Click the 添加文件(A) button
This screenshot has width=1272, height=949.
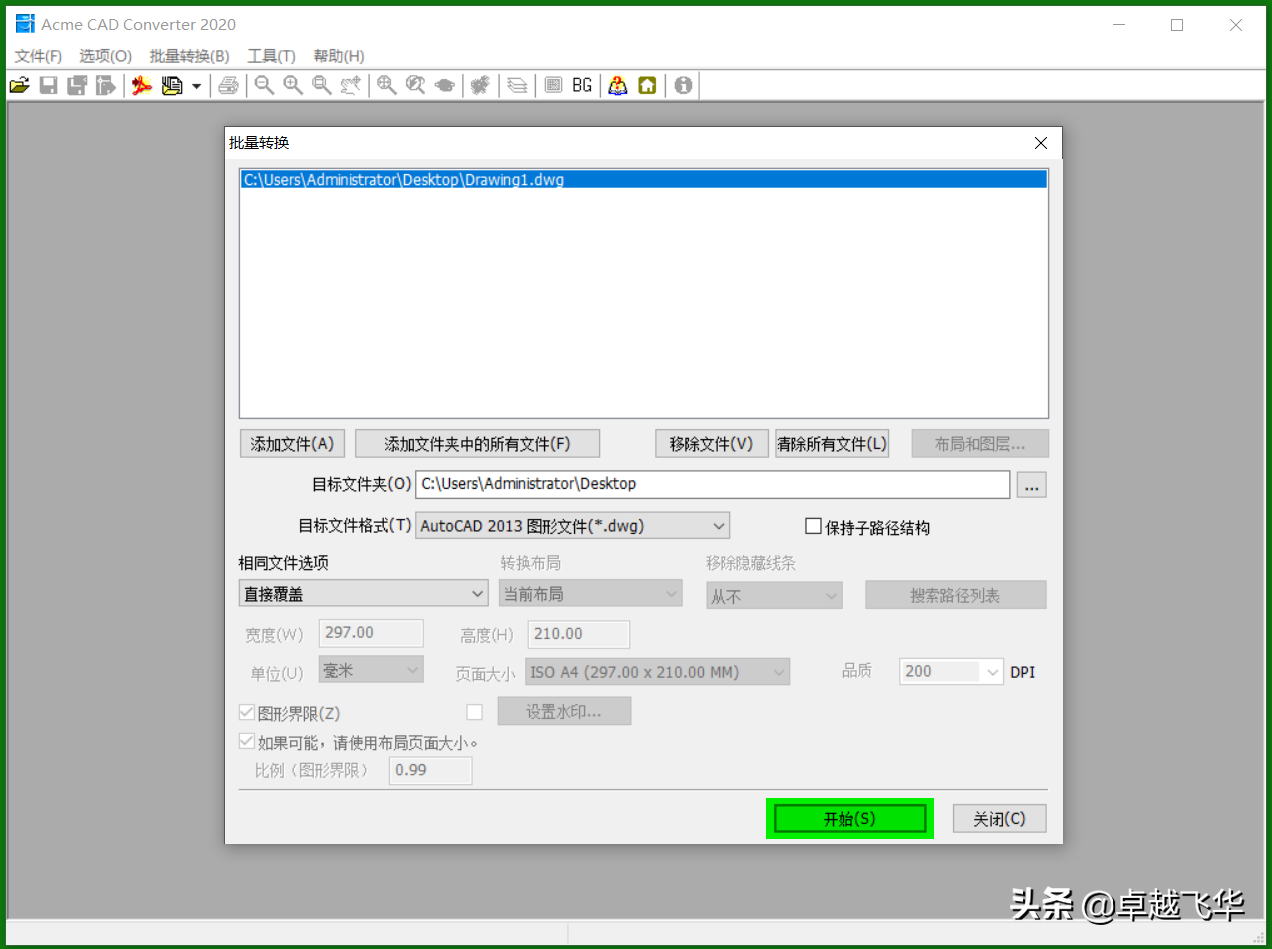293,444
